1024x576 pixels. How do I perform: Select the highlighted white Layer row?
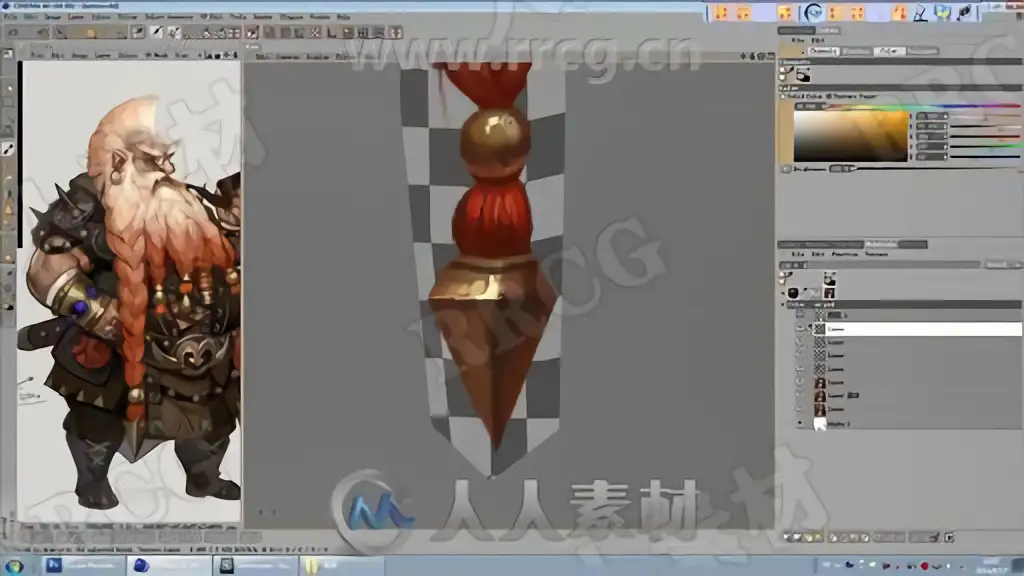pyautogui.click(x=916, y=329)
